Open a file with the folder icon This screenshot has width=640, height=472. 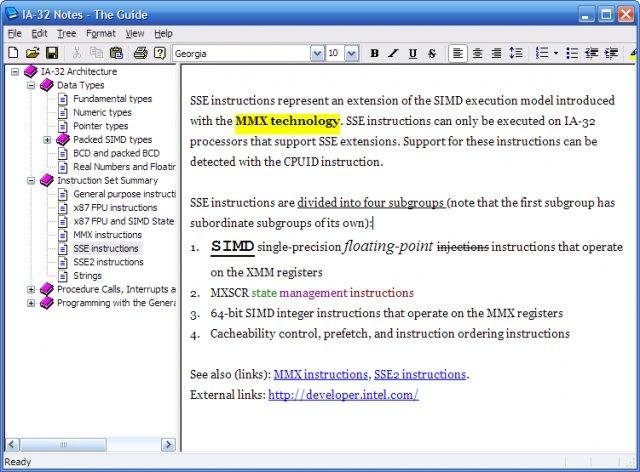(x=32, y=53)
